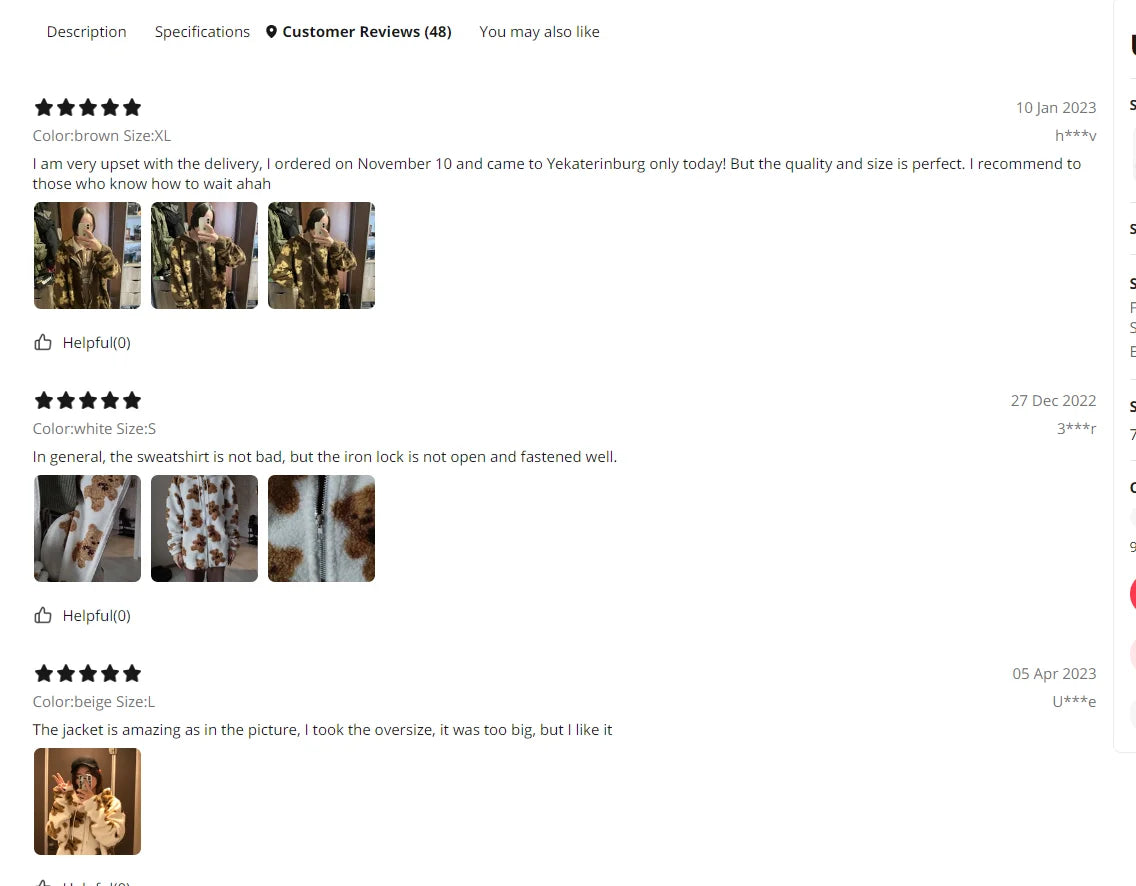Mark white size S review as Helpful

click(x=83, y=615)
